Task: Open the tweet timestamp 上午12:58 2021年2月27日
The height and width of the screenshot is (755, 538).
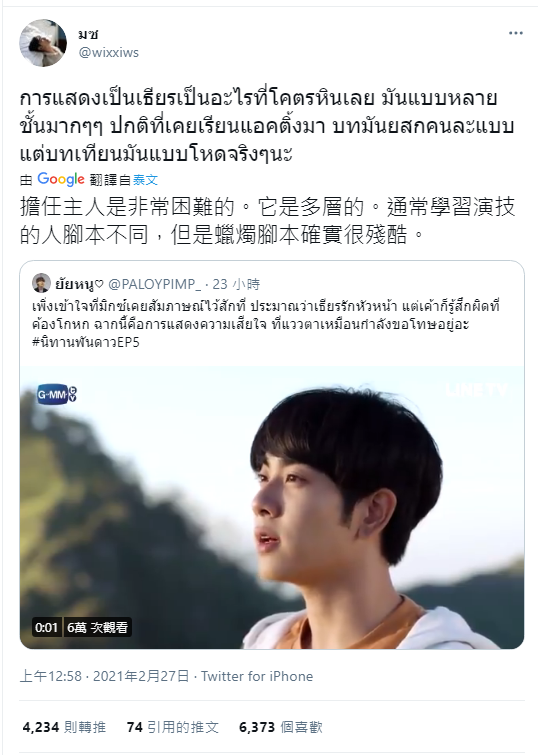Action: coord(104,677)
